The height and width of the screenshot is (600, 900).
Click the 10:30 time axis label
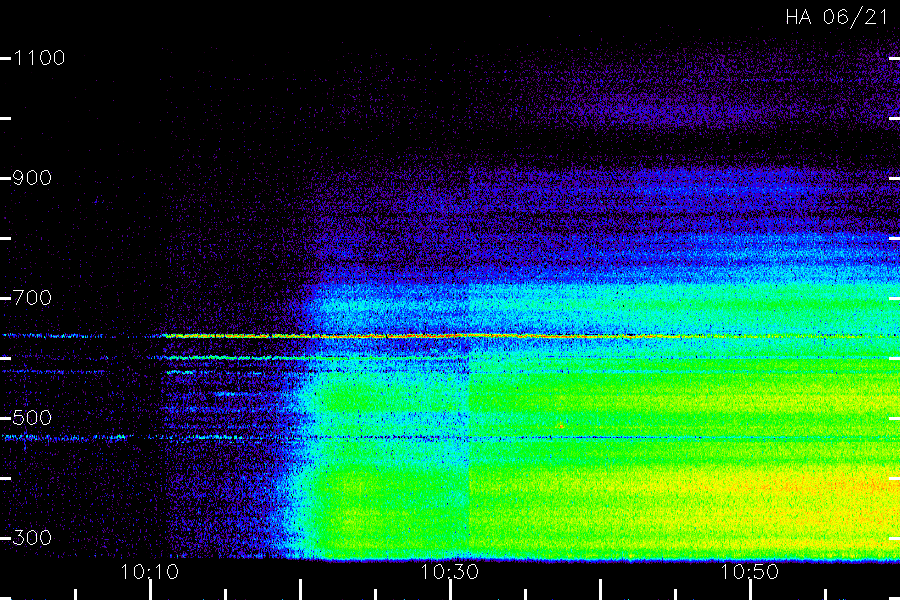[449, 572]
